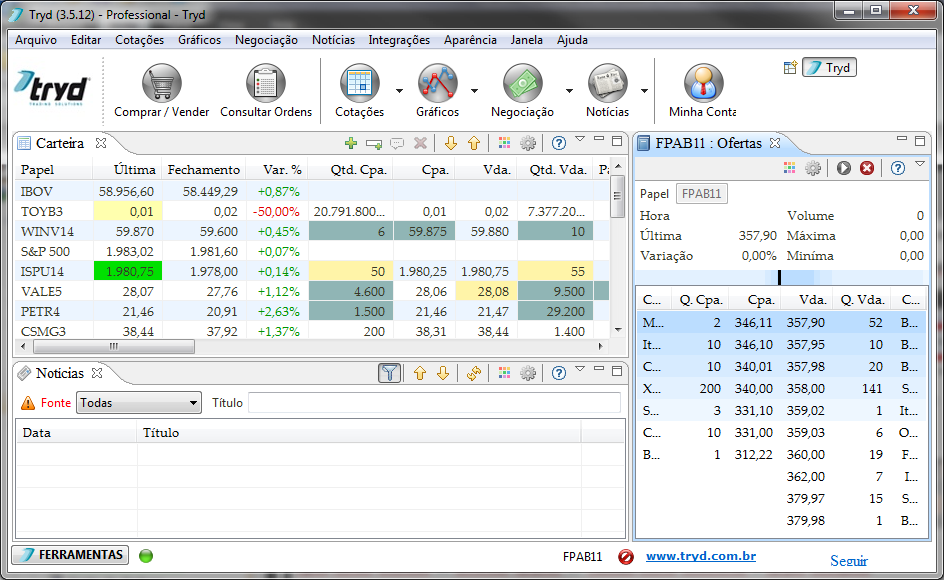Click Carteira vertical scrollbar thumb
The width and height of the screenshot is (944, 580).
(x=617, y=196)
